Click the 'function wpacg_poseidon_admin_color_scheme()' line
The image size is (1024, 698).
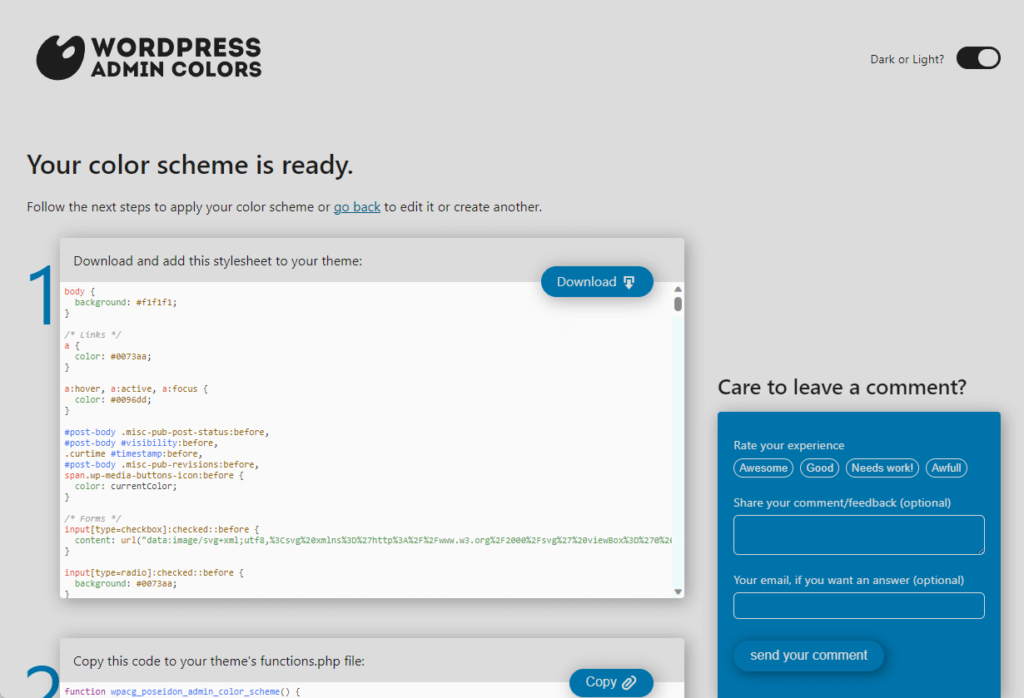(182, 691)
